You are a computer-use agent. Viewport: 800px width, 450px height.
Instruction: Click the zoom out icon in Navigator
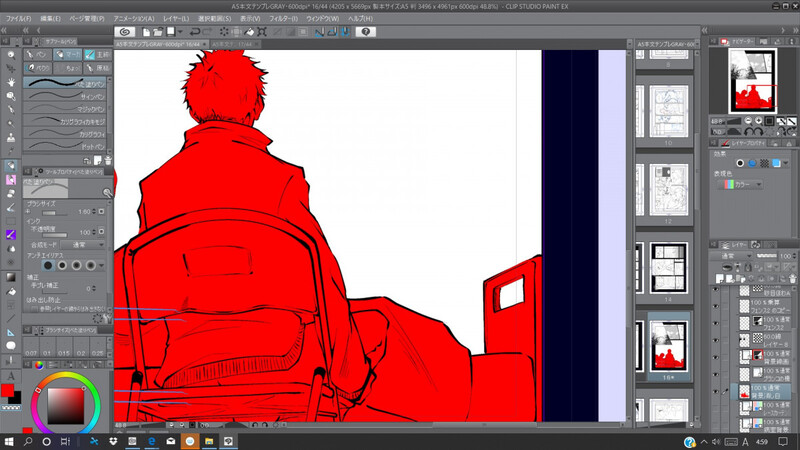point(748,121)
